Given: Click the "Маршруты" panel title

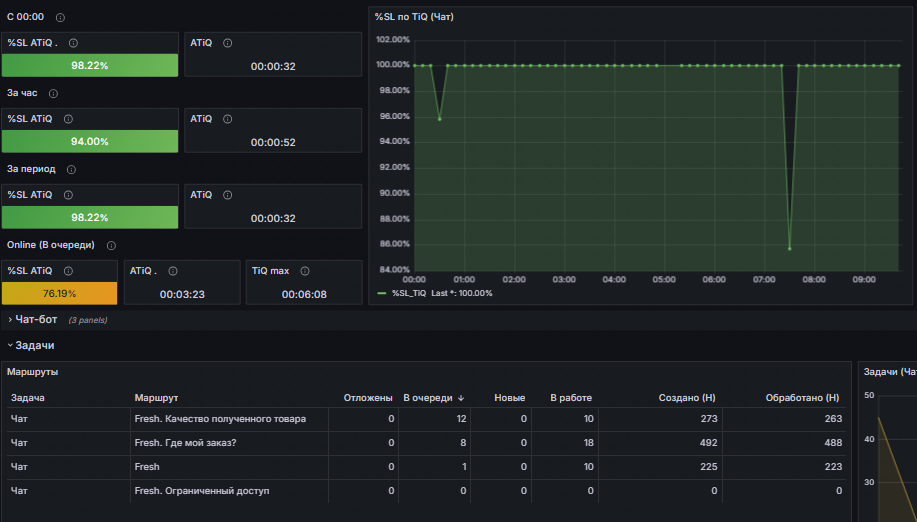Looking at the screenshot, I should [33, 371].
